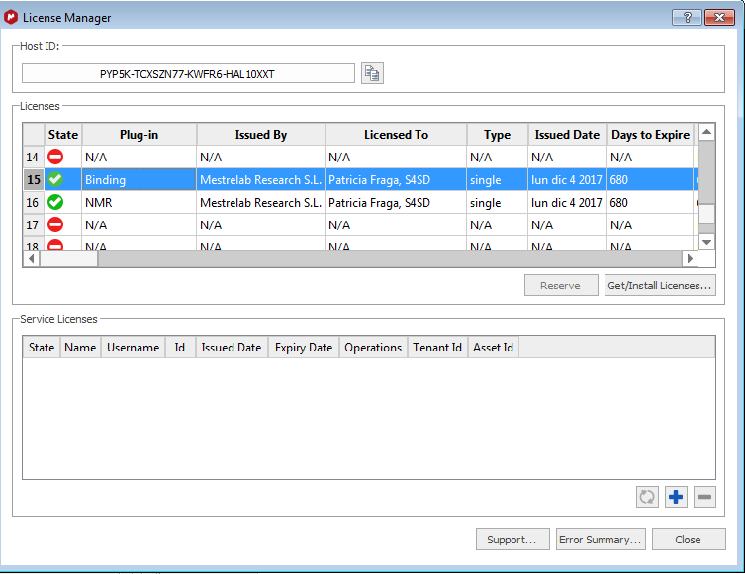
Task: Click the refresh service licenses icon
Action: click(x=647, y=497)
